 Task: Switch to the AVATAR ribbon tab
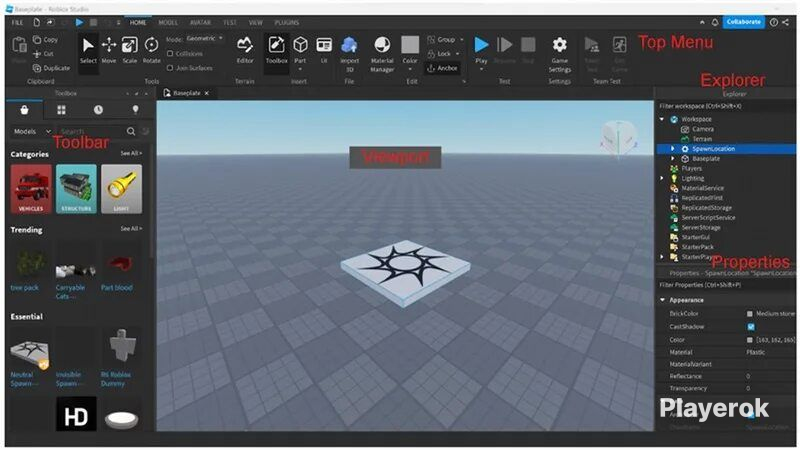[200, 22]
